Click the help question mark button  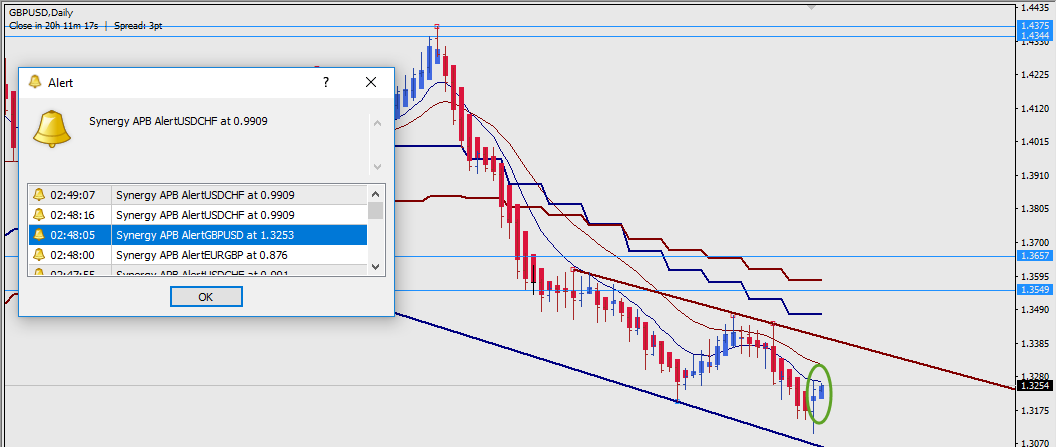(326, 83)
